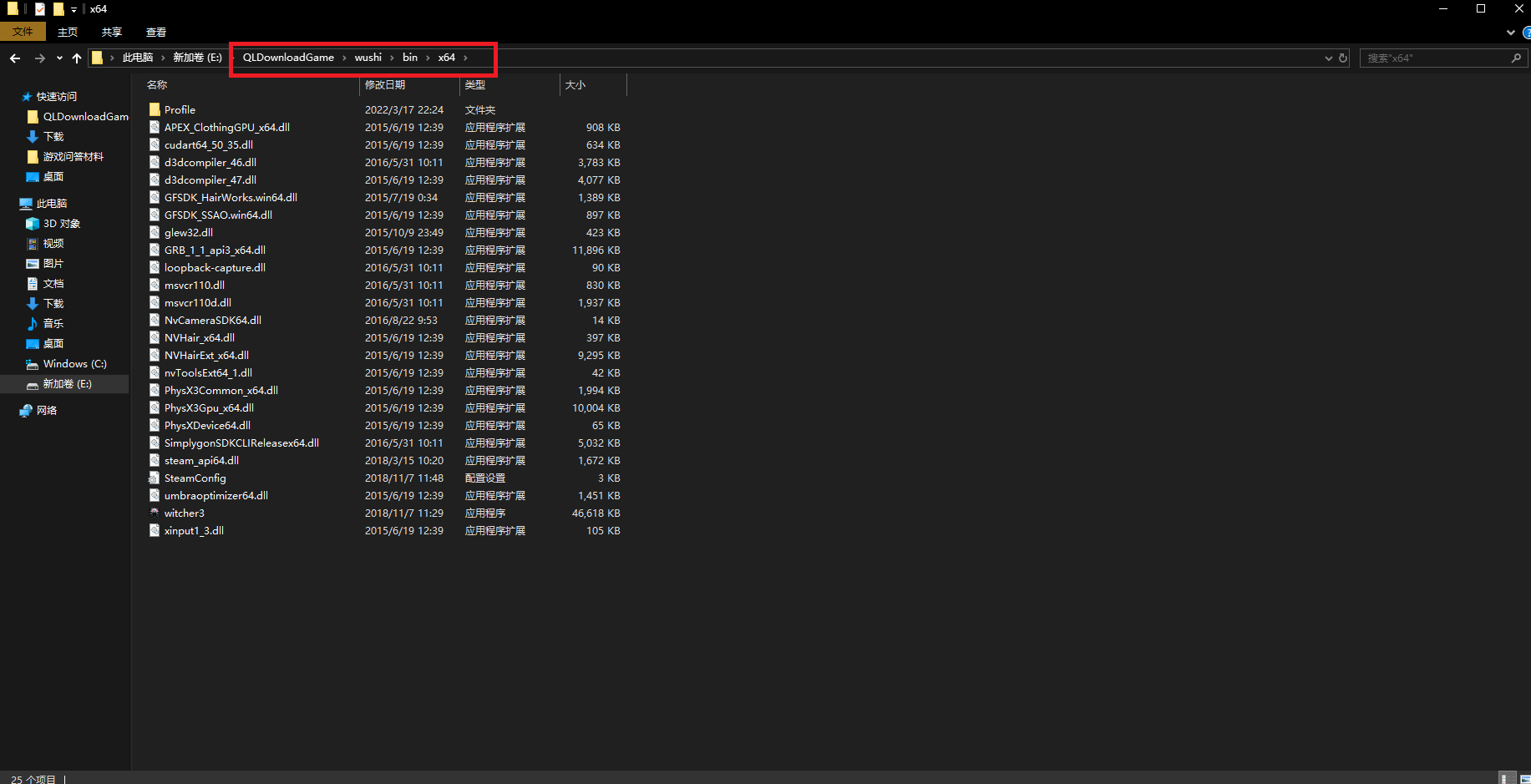Select nvToolsExt64_1.dll file

pyautogui.click(x=208, y=372)
